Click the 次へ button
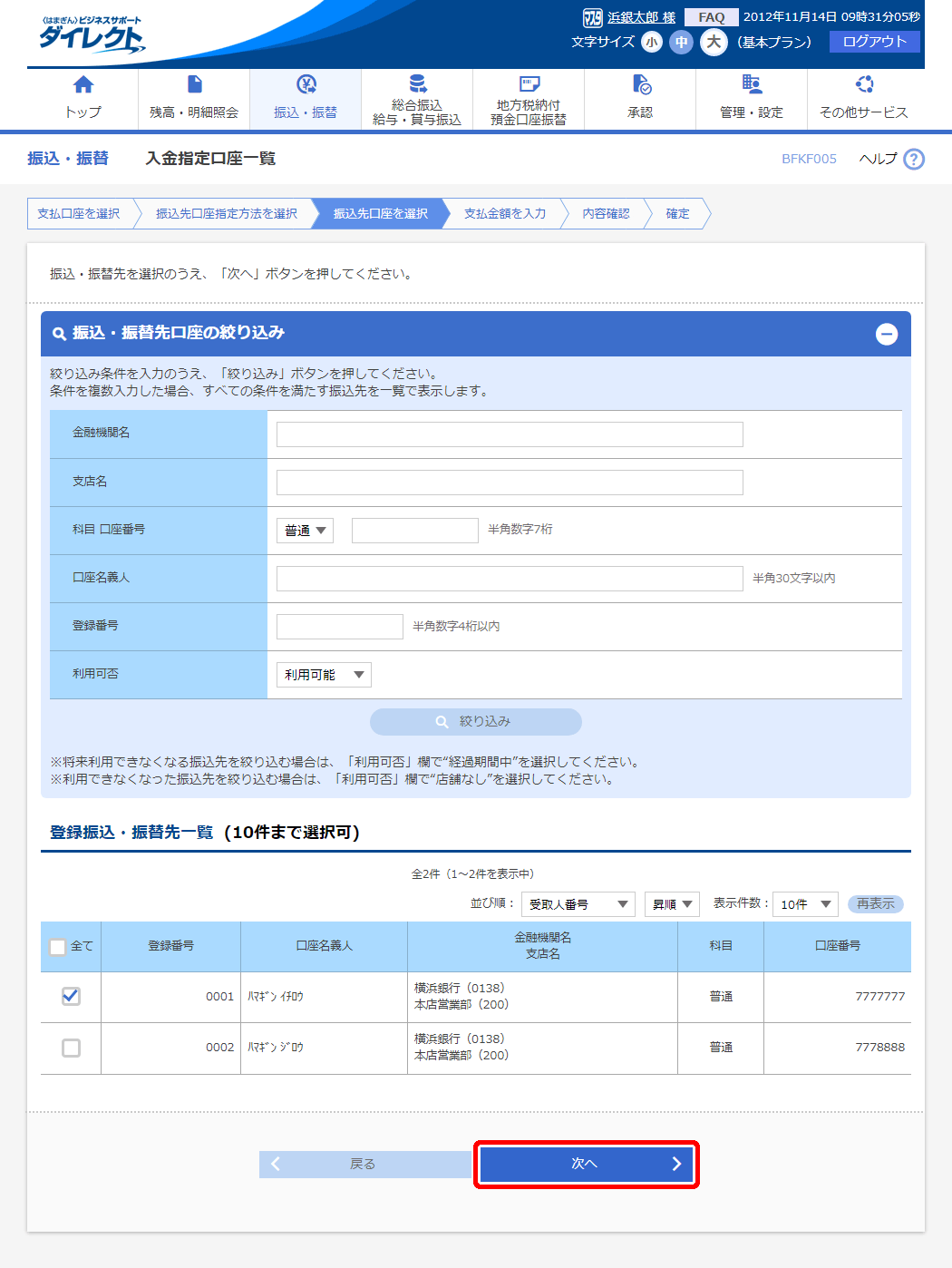The image size is (952, 1268). [586, 1164]
